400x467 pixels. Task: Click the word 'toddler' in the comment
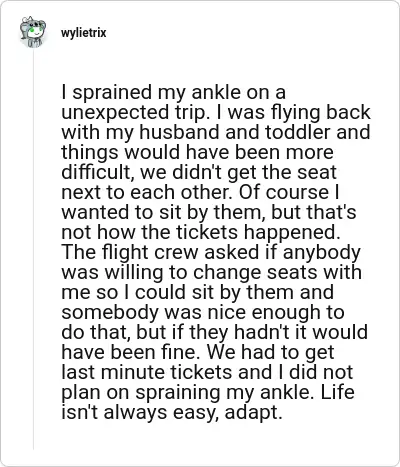click(298, 132)
